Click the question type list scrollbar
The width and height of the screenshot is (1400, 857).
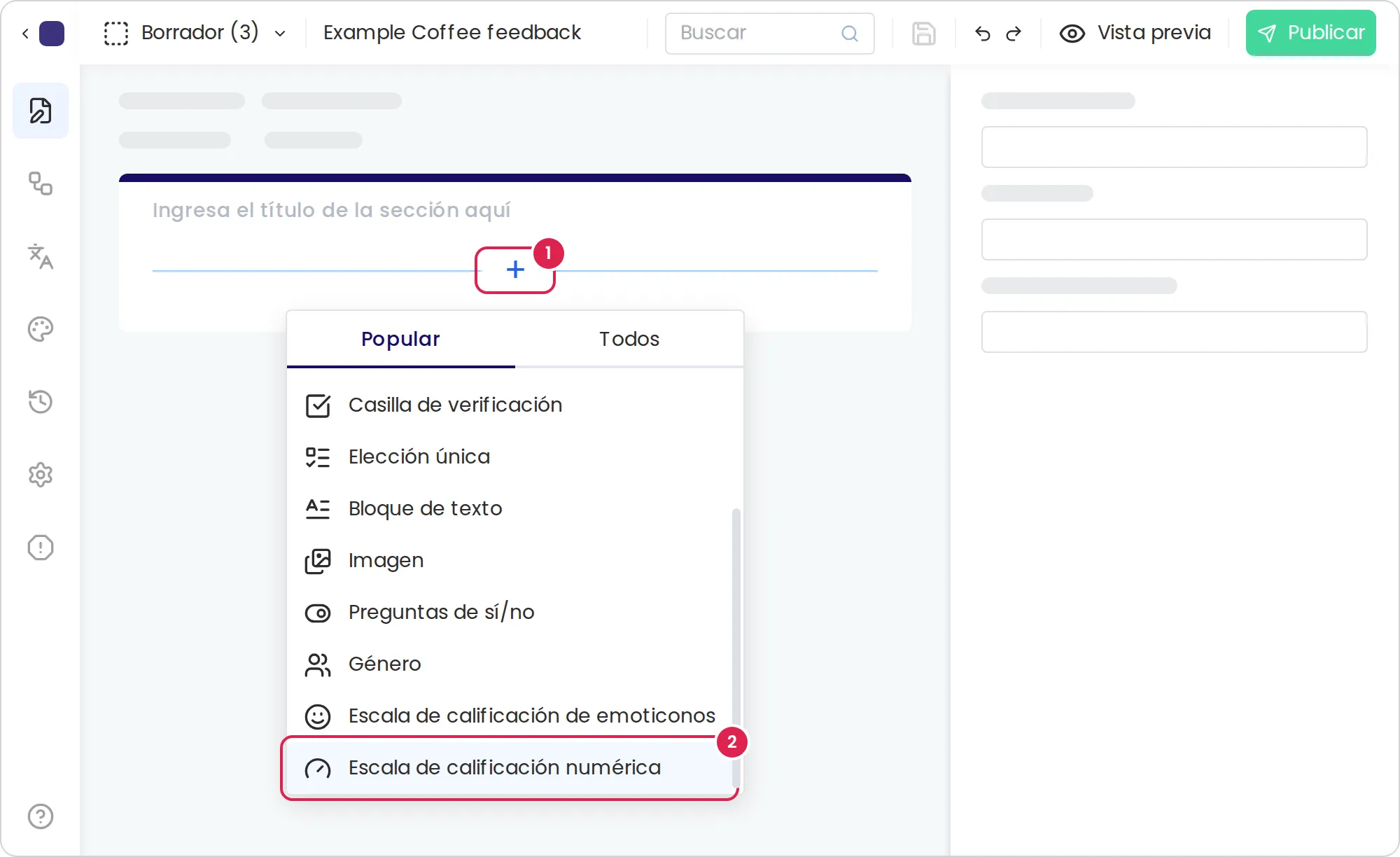pyautogui.click(x=736, y=648)
